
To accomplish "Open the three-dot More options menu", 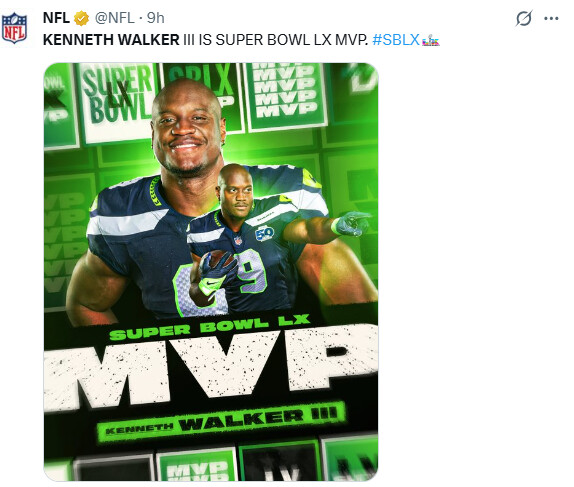I will (x=551, y=18).
